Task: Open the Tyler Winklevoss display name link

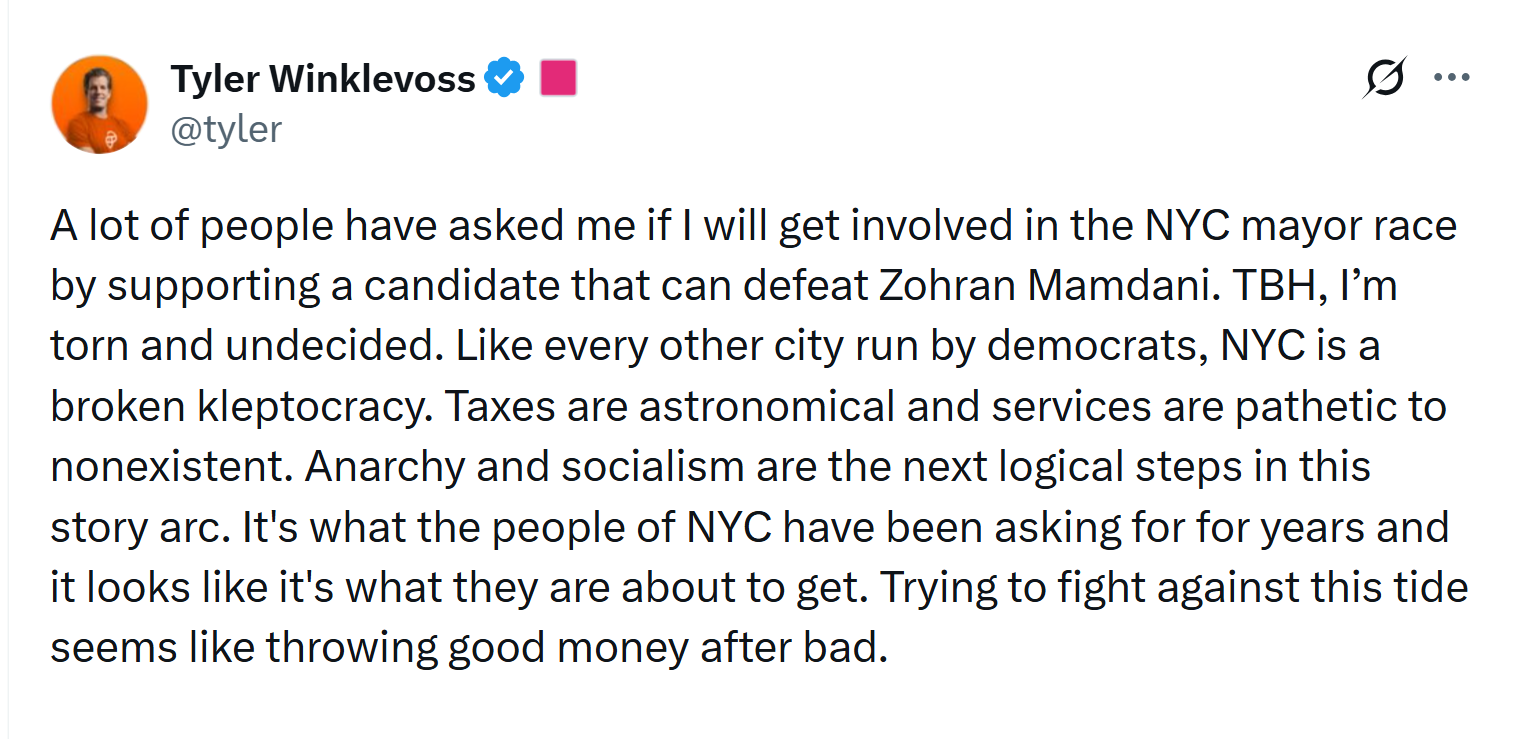Action: [323, 78]
